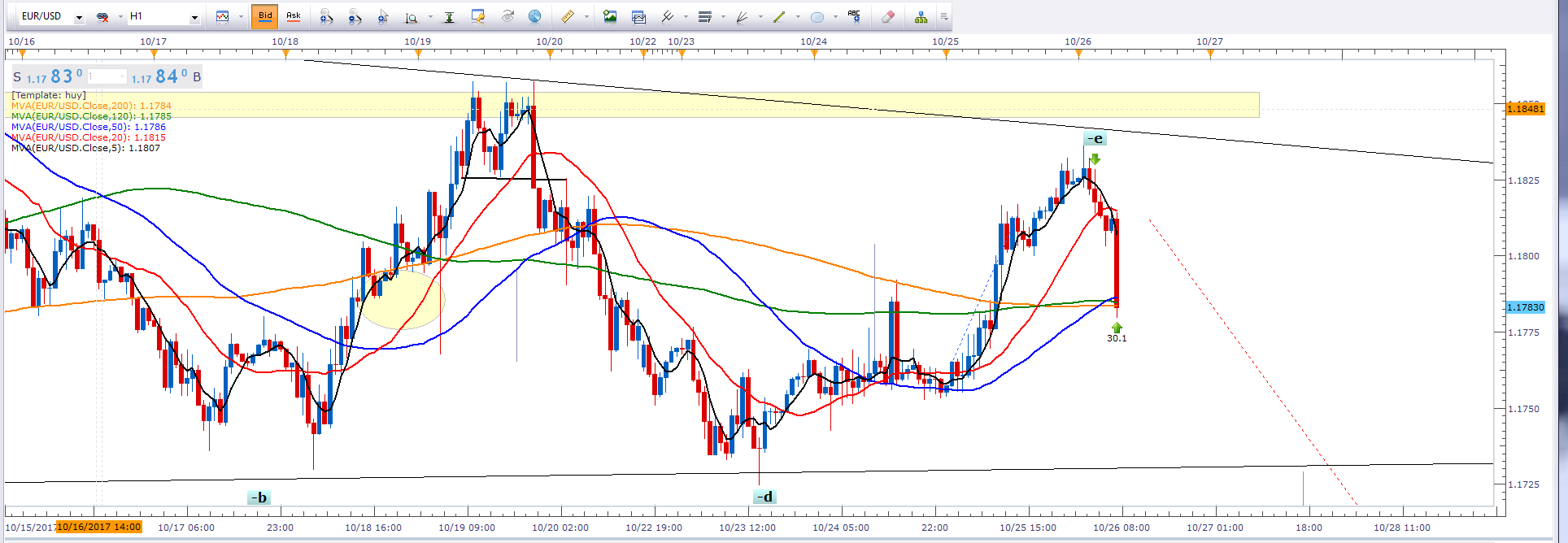Click the vertical autoscale icon

[448, 16]
